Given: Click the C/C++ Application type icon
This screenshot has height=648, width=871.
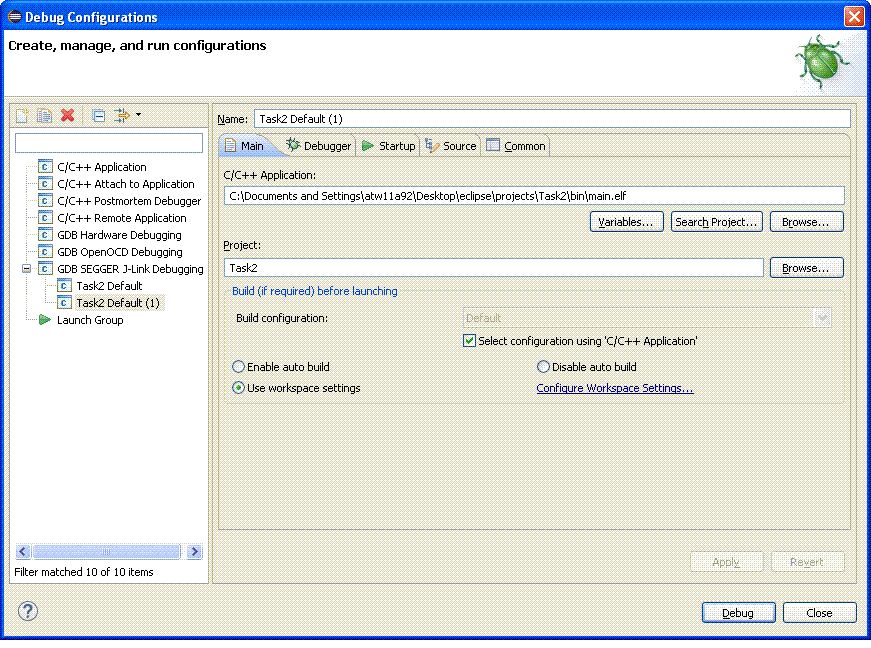Looking at the screenshot, I should [x=46, y=167].
